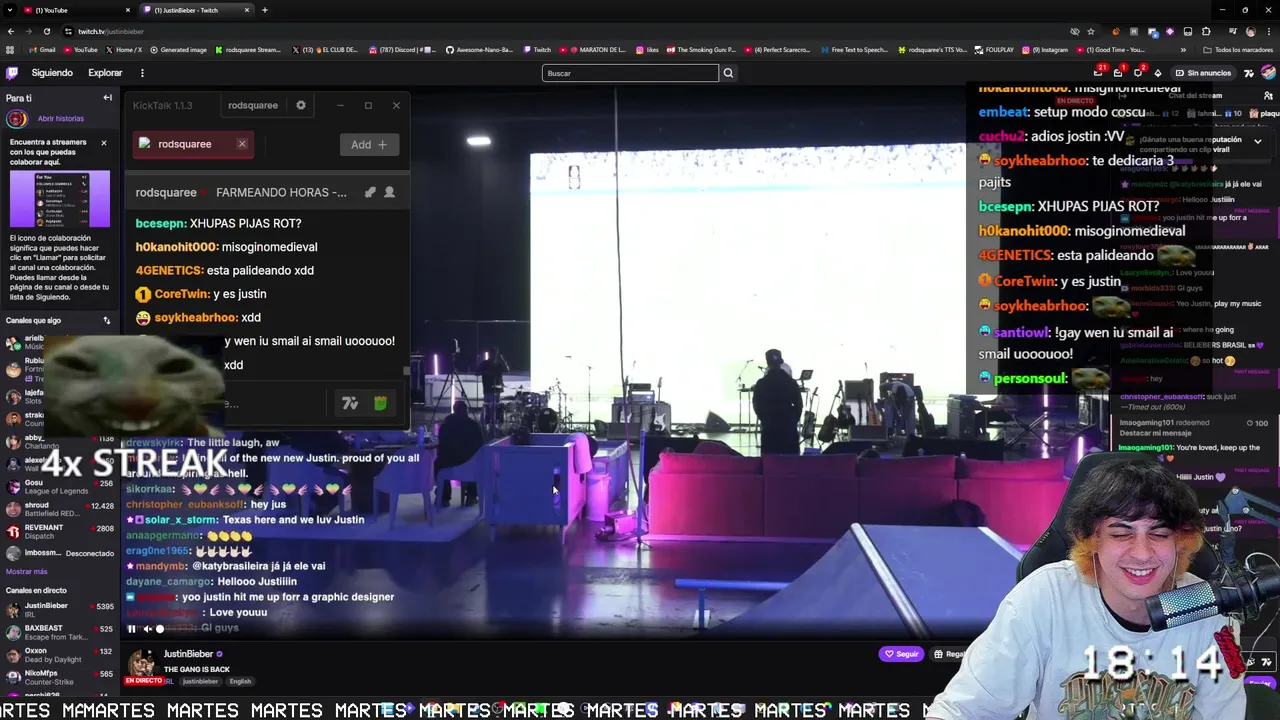Click the Twitch logo home icon
1280x720 pixels.
[12, 73]
